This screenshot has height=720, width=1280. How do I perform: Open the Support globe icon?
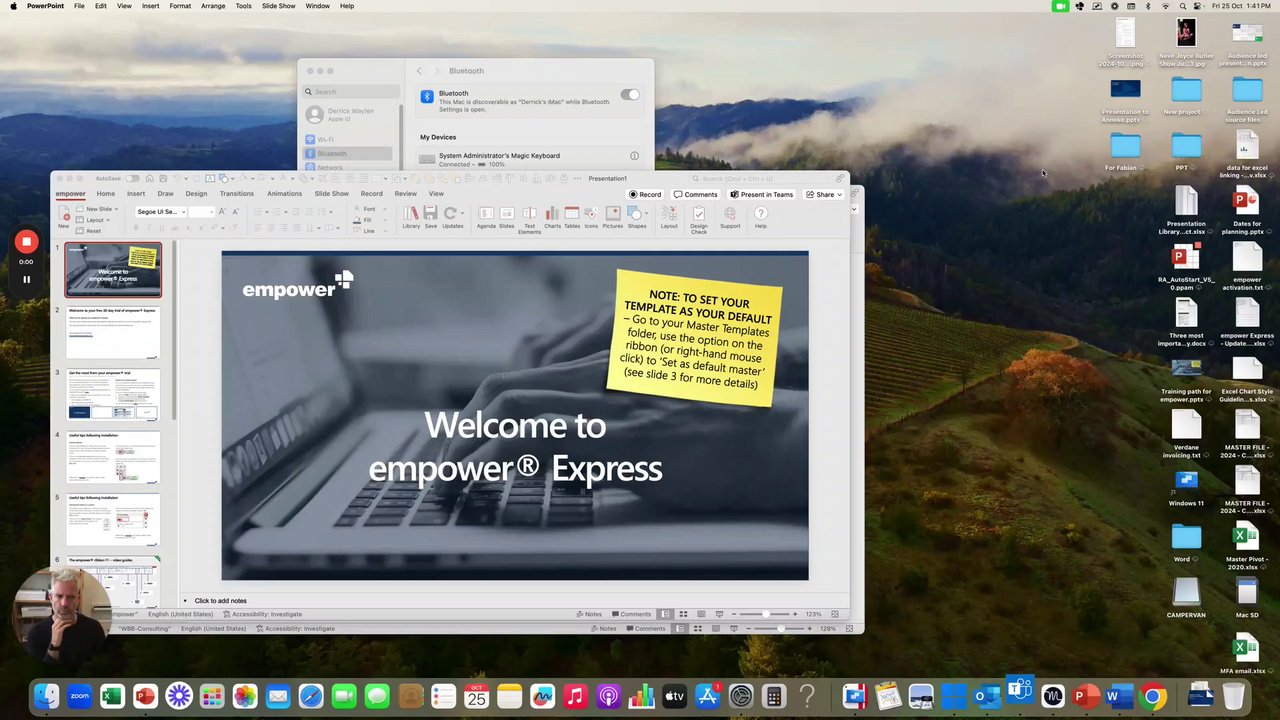(x=730, y=215)
